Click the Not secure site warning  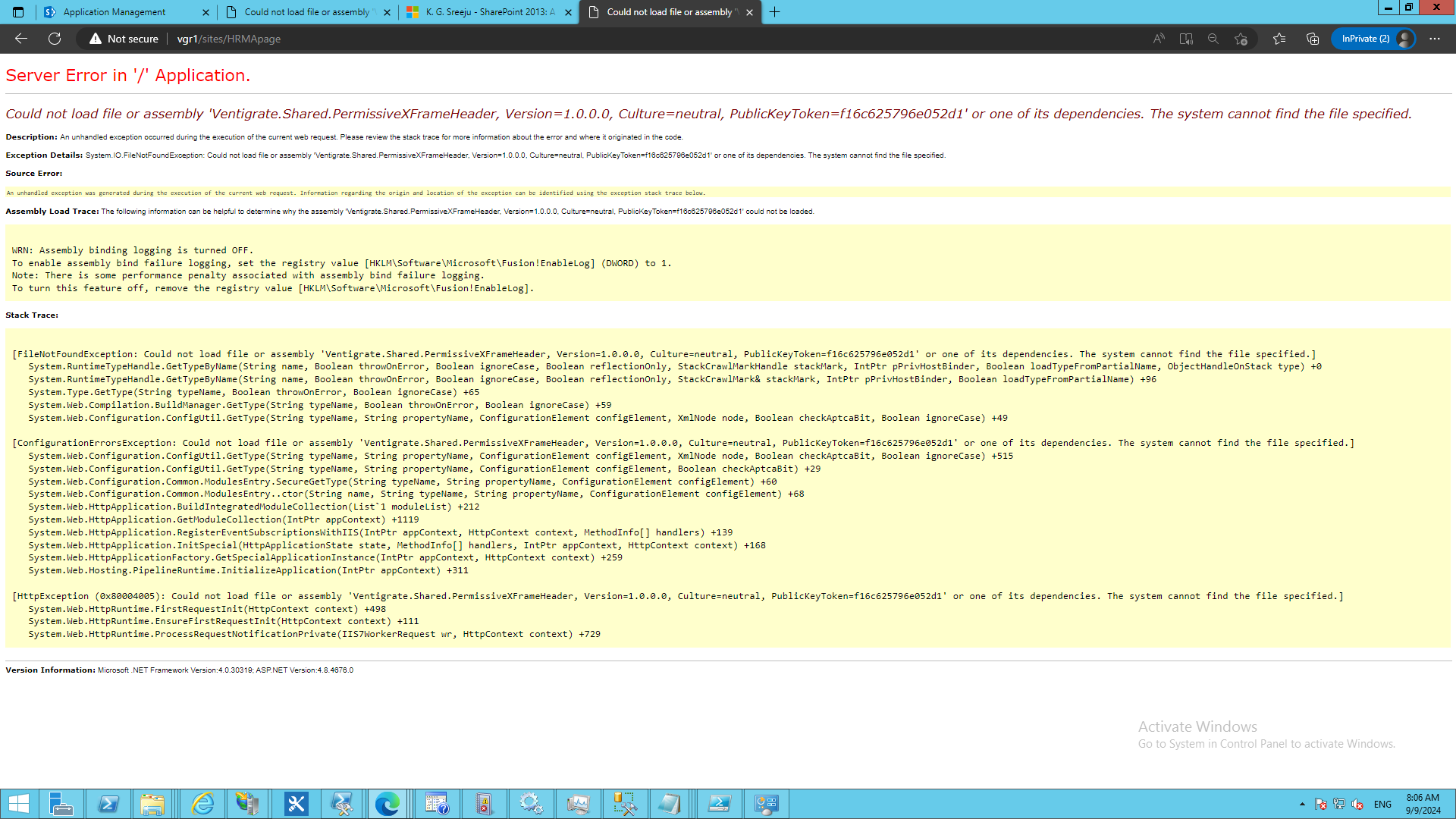(124, 39)
